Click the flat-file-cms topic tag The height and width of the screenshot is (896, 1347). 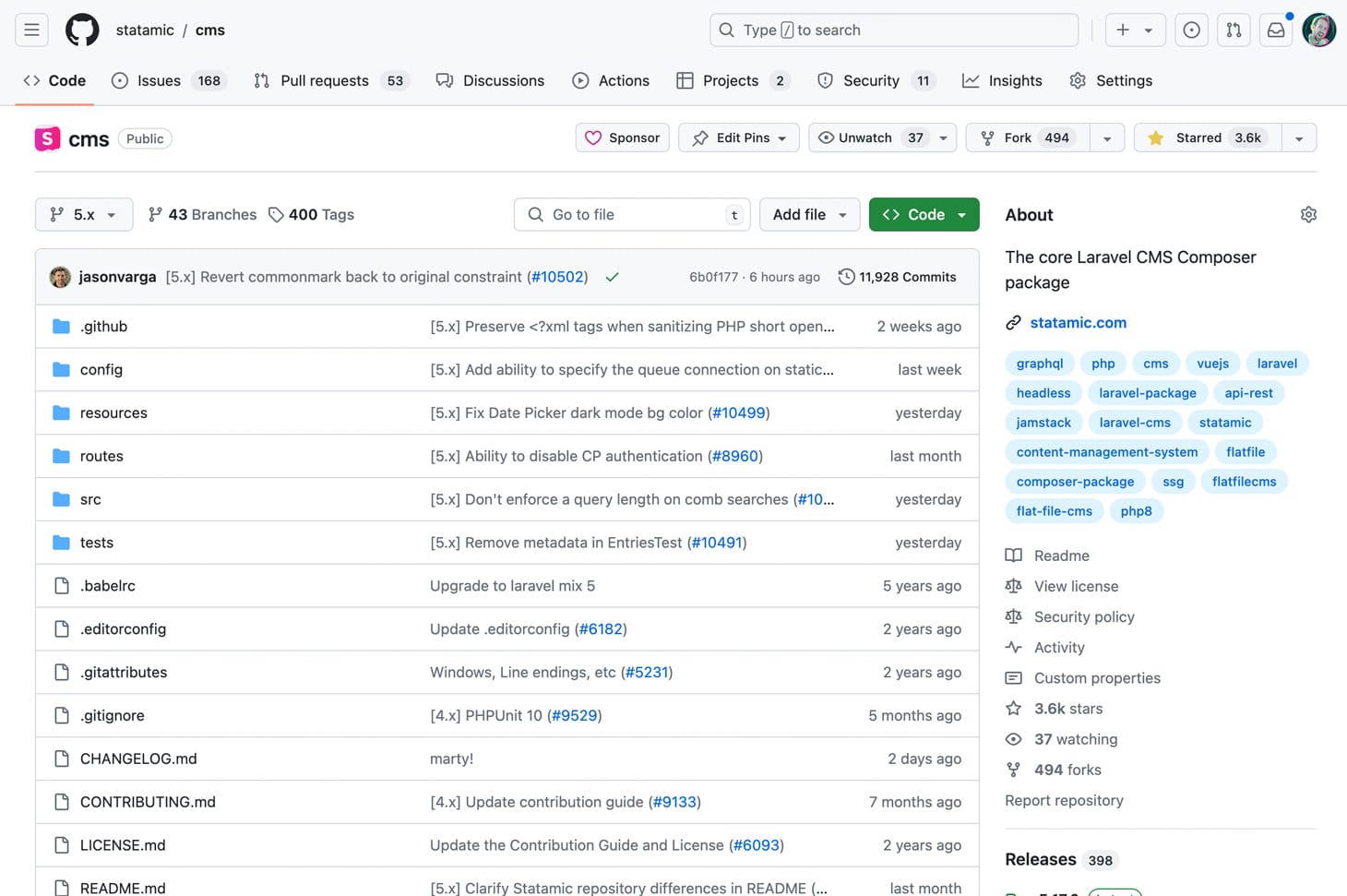[x=1054, y=511]
